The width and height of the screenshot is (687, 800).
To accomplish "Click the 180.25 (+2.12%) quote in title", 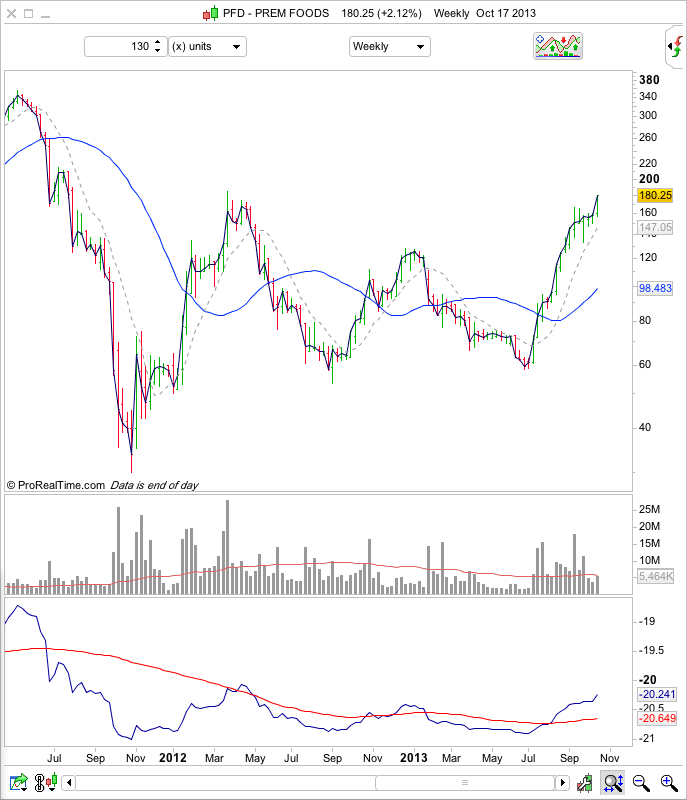I will click(x=381, y=13).
